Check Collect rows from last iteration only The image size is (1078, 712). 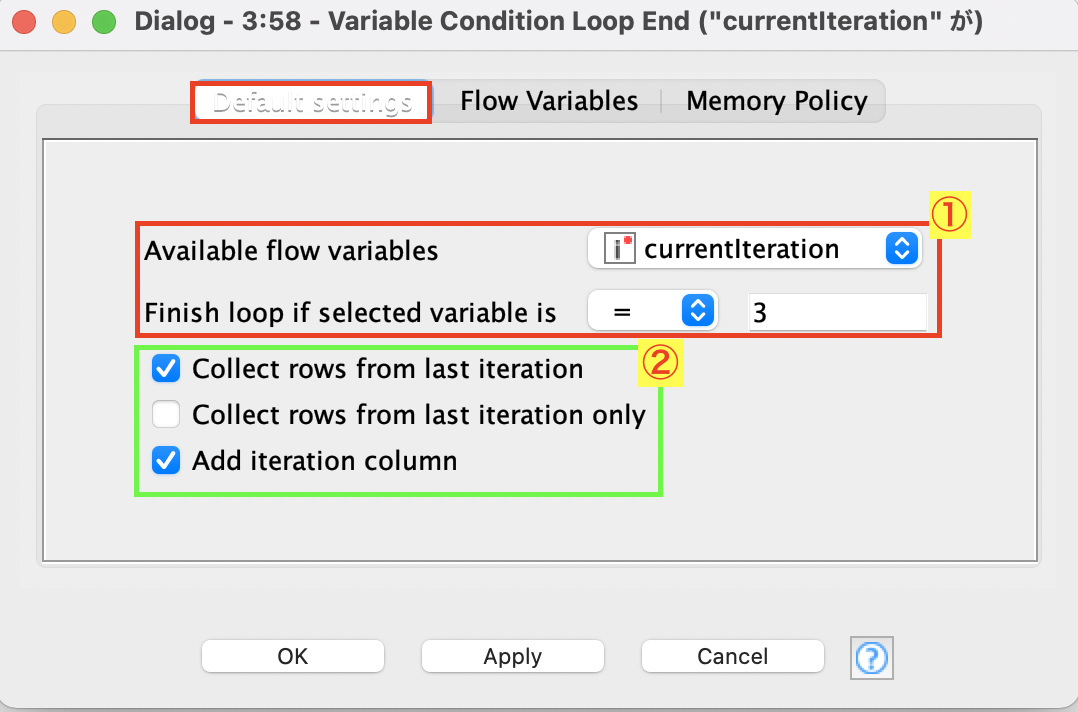[x=166, y=414]
